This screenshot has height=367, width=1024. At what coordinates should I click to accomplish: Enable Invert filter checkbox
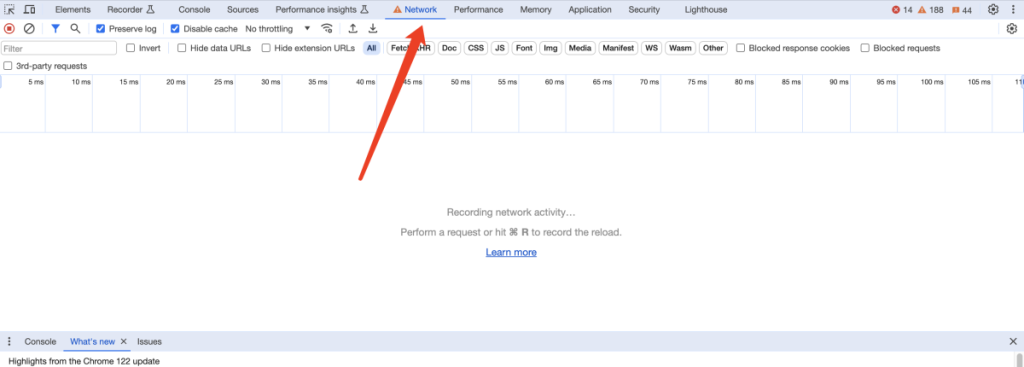[x=131, y=48]
